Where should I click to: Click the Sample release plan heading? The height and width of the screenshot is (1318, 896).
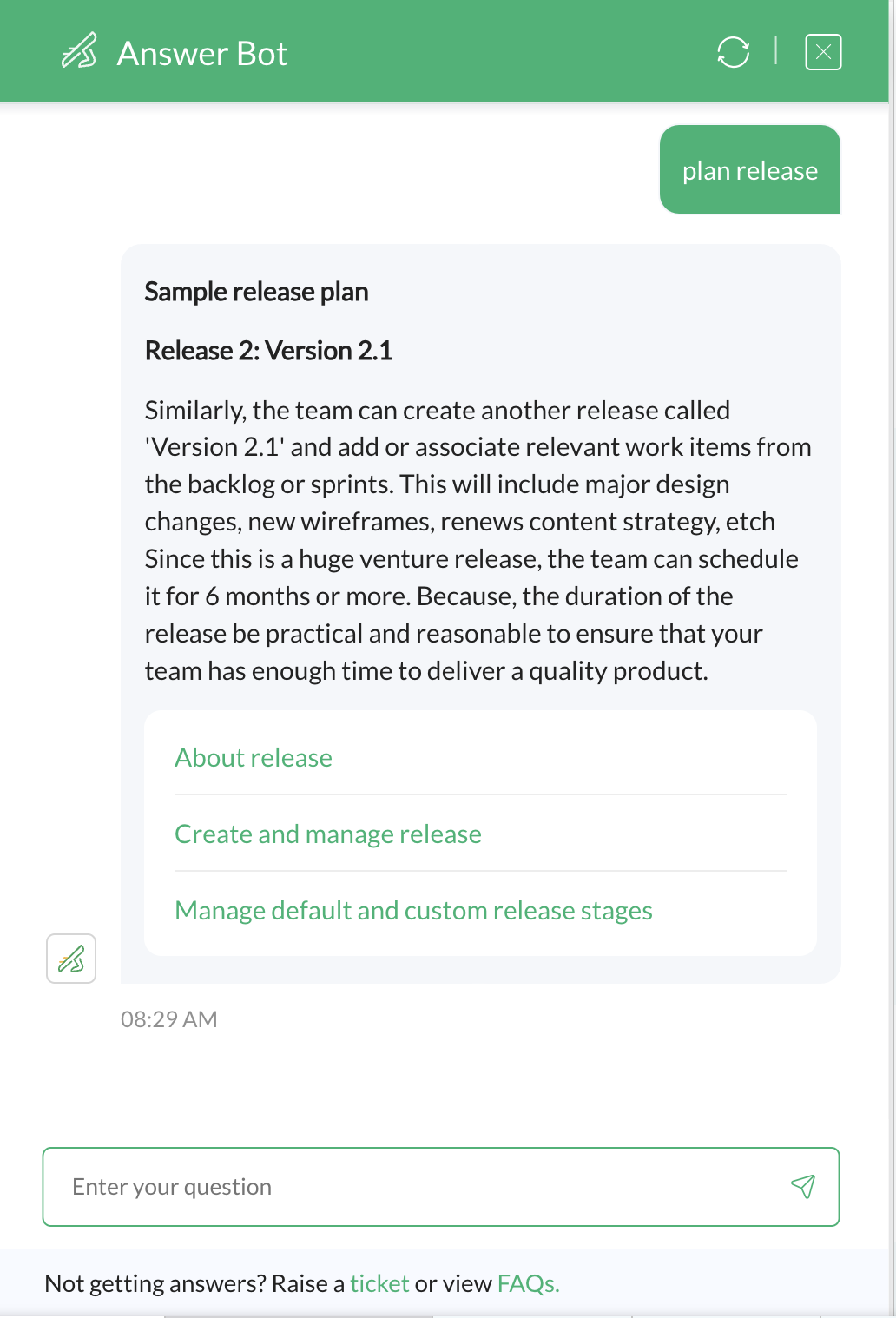[256, 292]
